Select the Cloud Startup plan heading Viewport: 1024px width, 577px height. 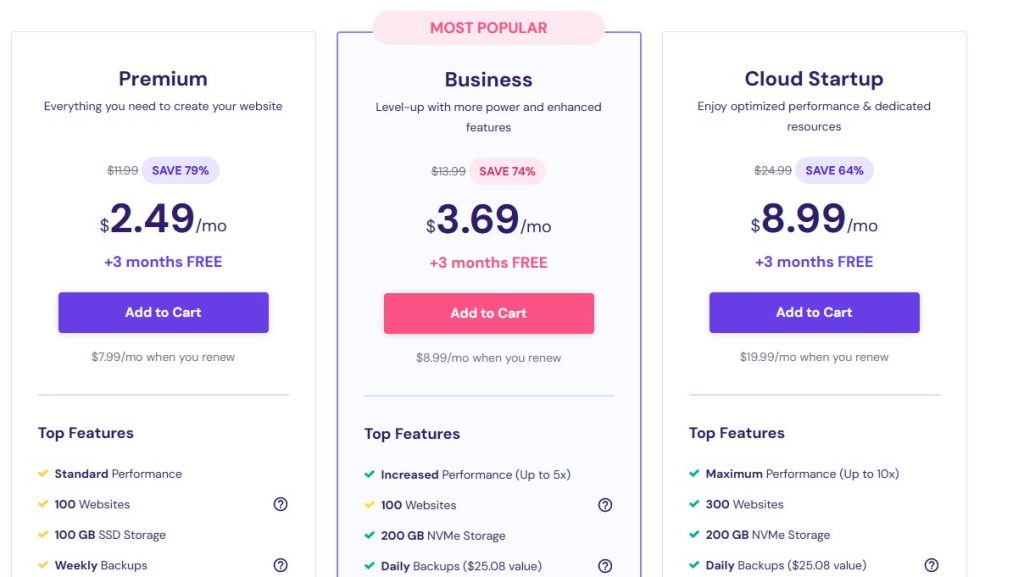tap(814, 79)
